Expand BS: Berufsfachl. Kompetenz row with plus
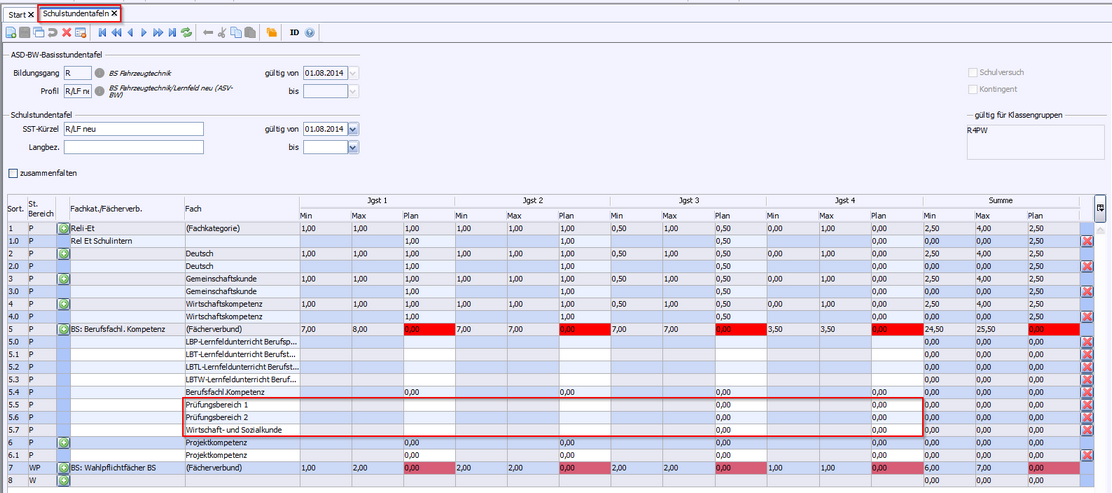Screen dimensions: 1112x493 63,329
